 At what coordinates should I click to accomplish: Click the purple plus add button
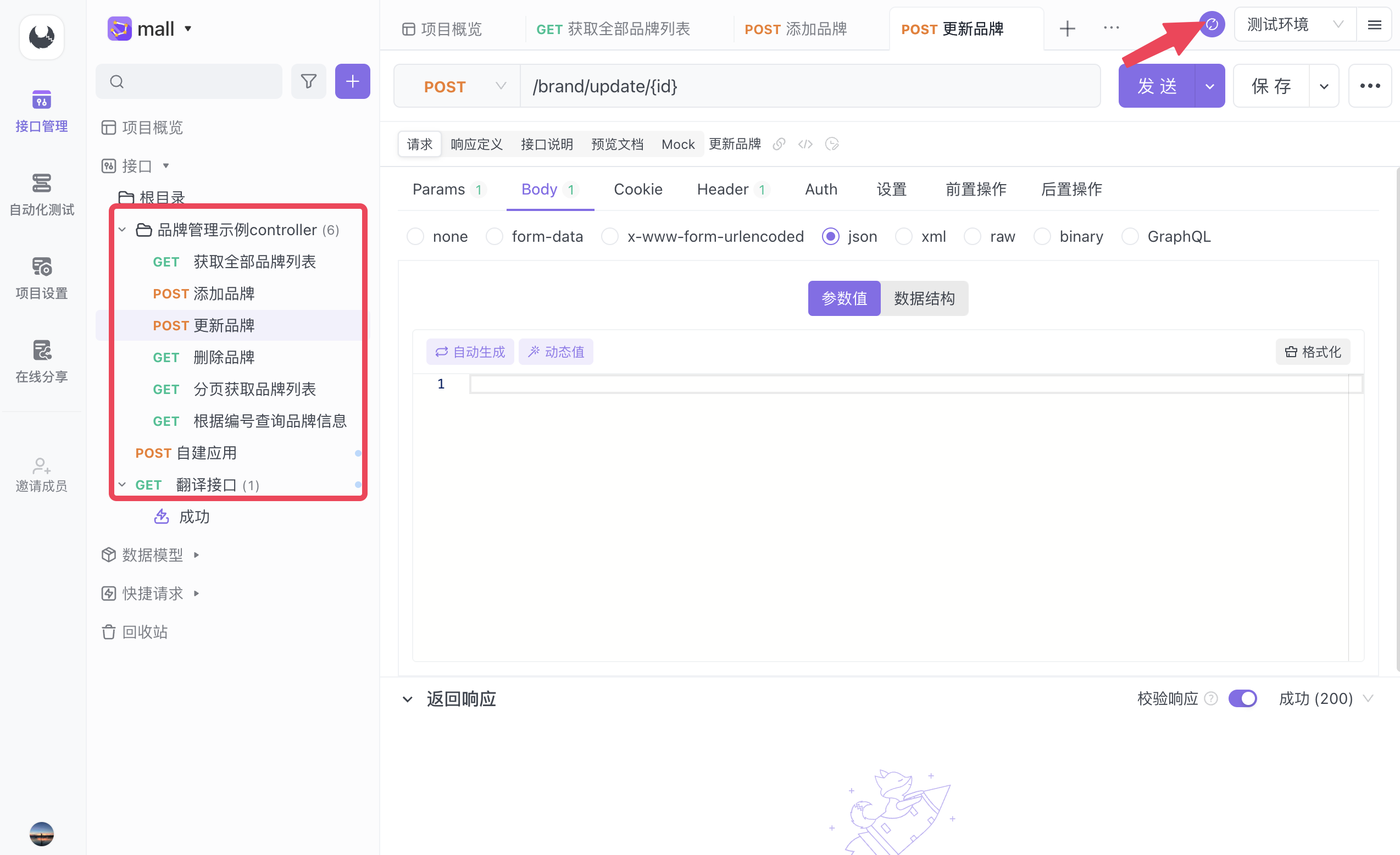(x=352, y=81)
